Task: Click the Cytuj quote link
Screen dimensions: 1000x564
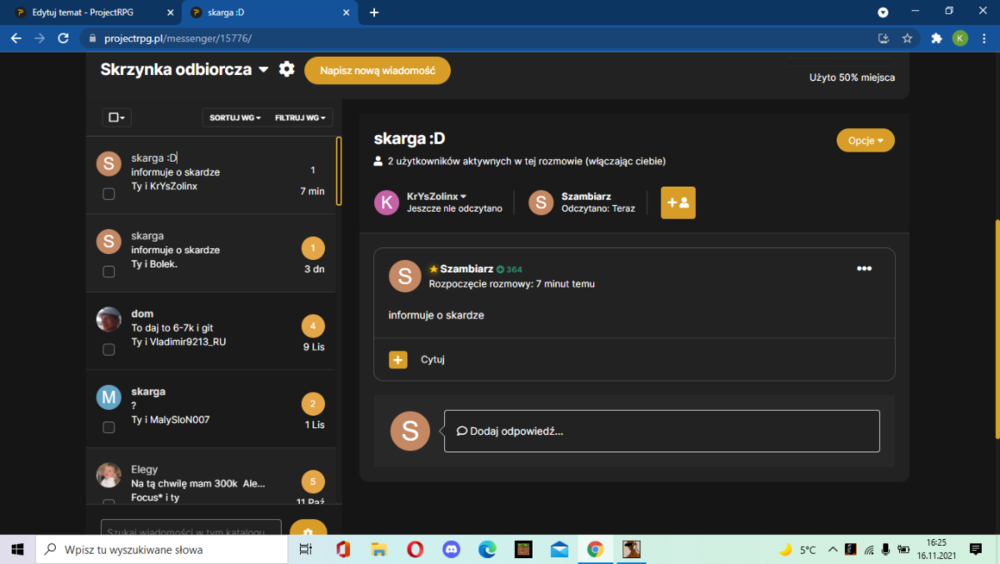Action: pos(432,359)
